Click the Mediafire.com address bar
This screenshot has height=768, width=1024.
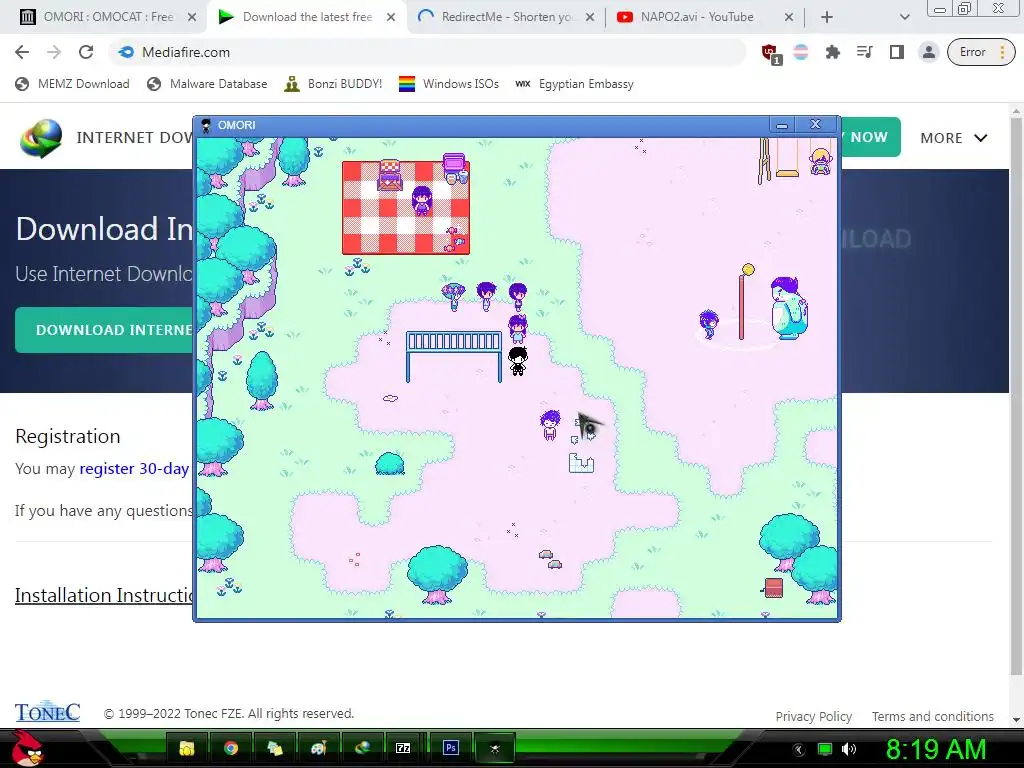click(427, 52)
